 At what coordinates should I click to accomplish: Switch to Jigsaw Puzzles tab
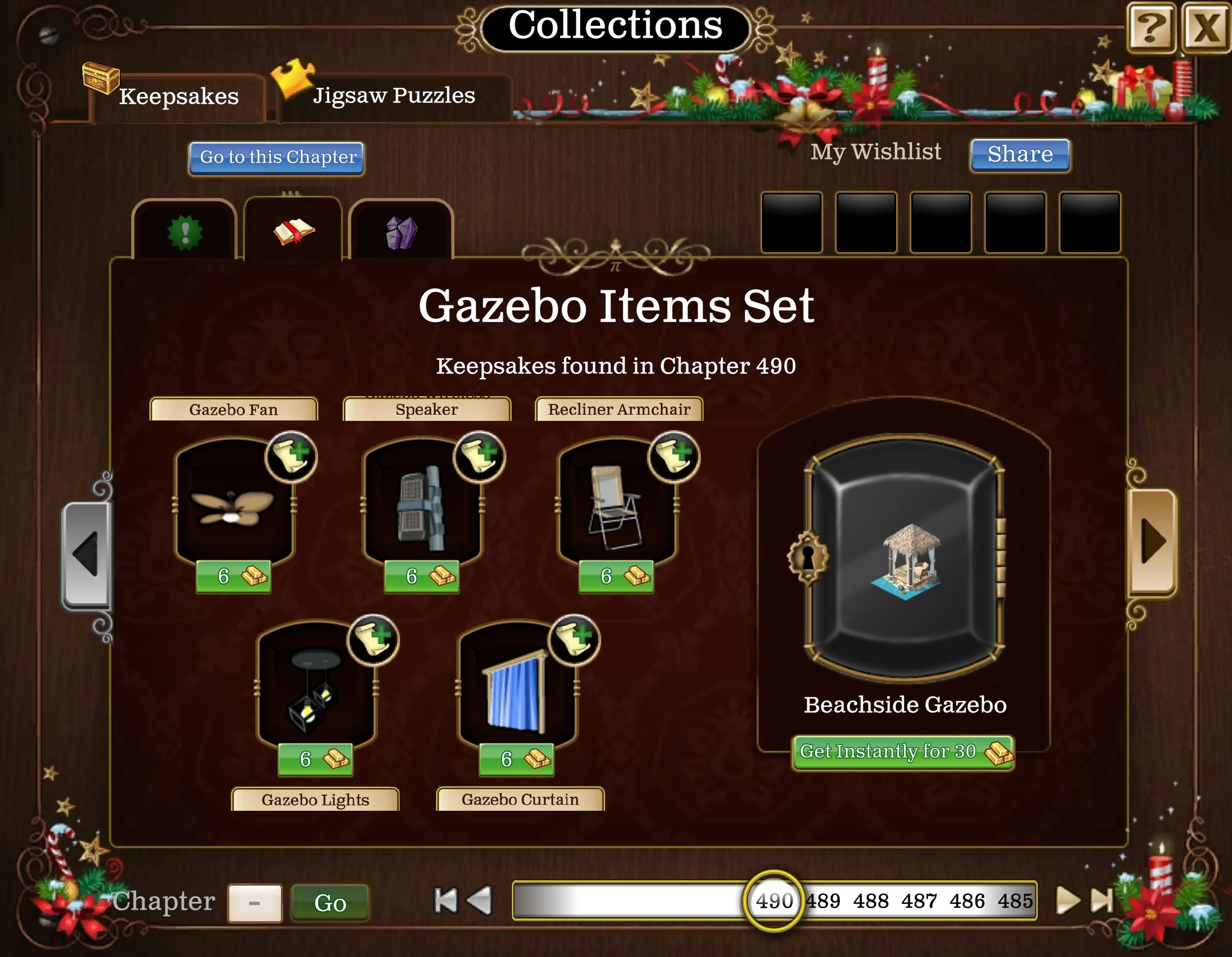point(394,95)
